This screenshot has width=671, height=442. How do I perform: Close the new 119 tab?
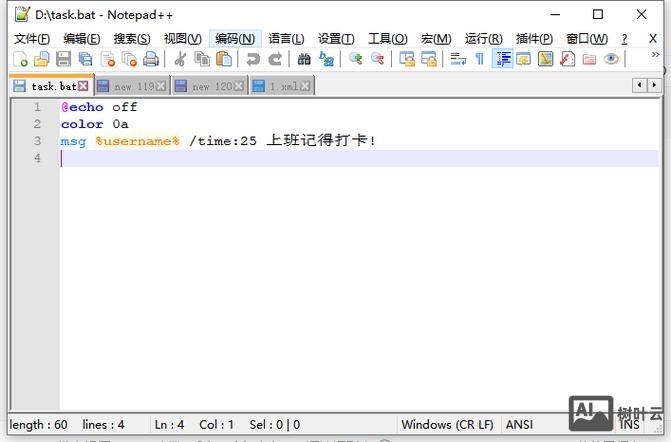coord(161,86)
